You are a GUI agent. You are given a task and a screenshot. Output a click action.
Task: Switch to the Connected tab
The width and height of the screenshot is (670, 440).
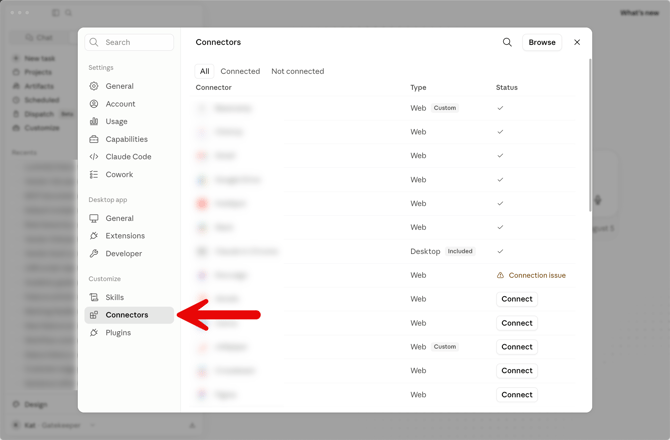pyautogui.click(x=240, y=71)
